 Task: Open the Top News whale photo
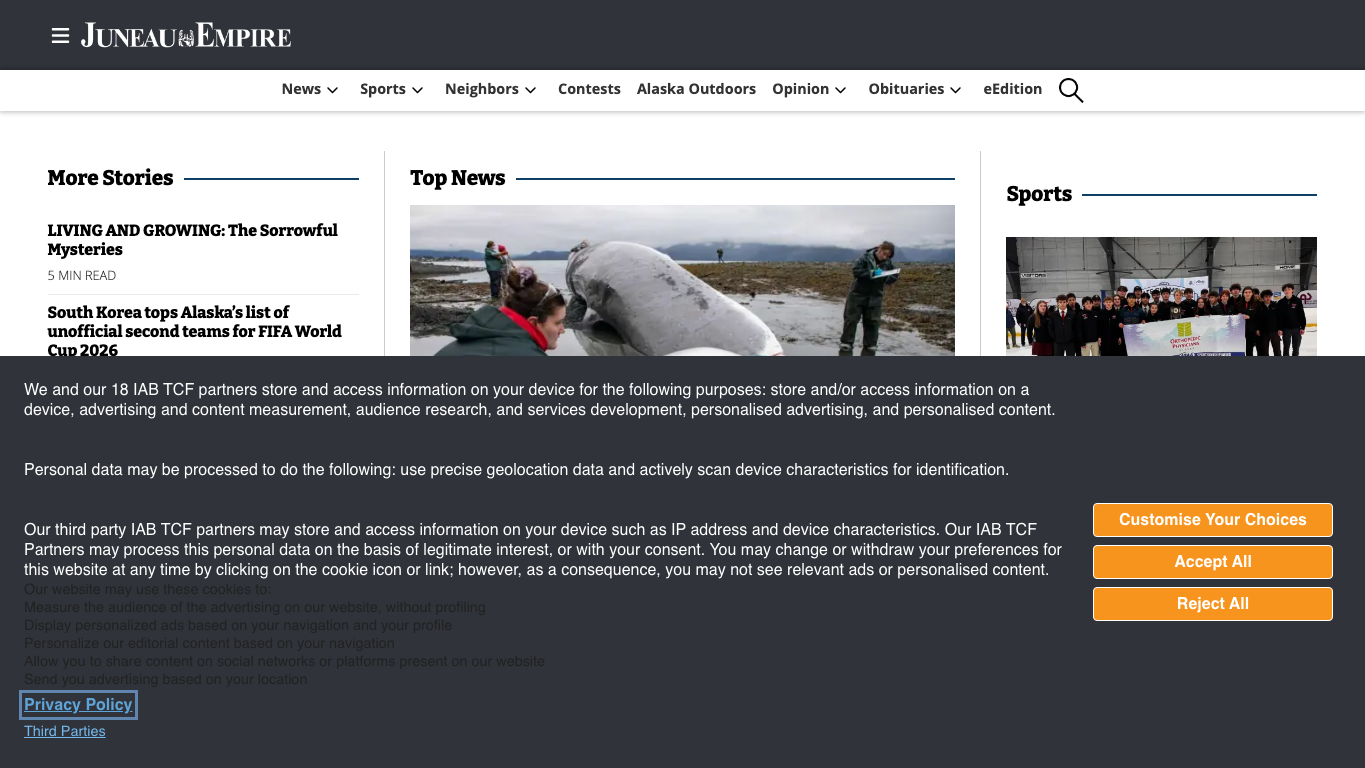pyautogui.click(x=682, y=281)
